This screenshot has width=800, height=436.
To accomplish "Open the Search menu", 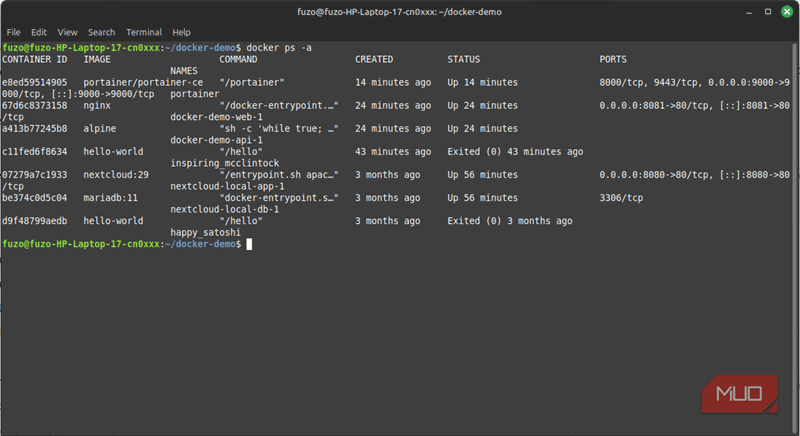I will 101,32.
